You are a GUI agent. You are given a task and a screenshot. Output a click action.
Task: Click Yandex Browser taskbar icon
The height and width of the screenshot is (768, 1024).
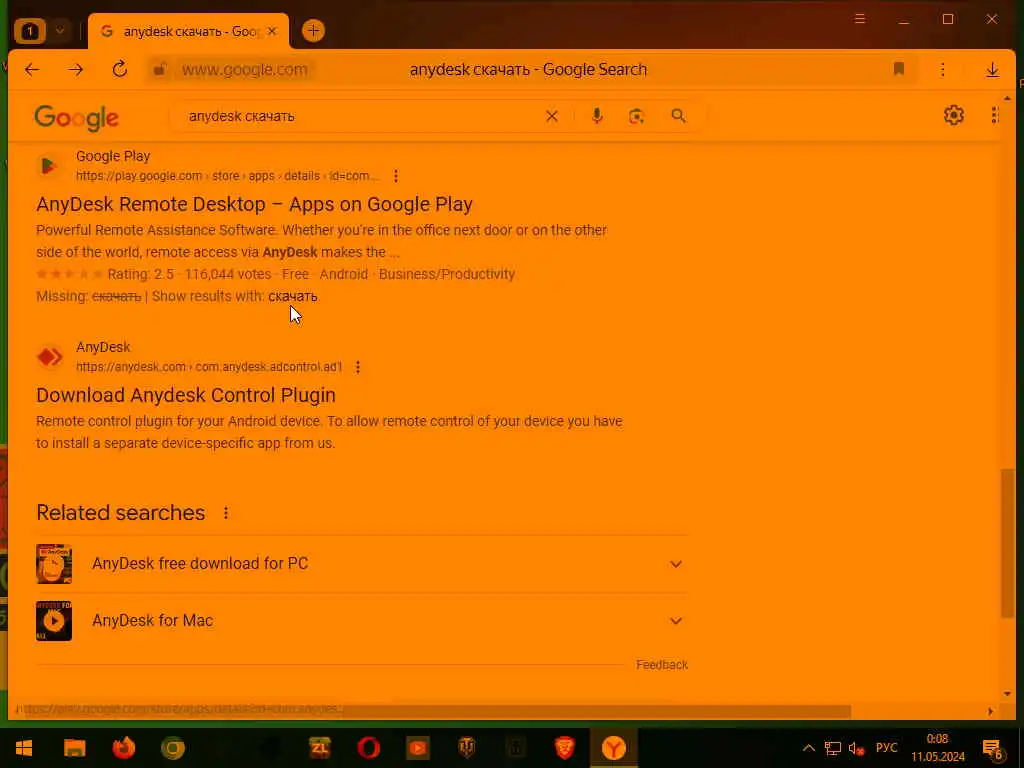tap(613, 748)
